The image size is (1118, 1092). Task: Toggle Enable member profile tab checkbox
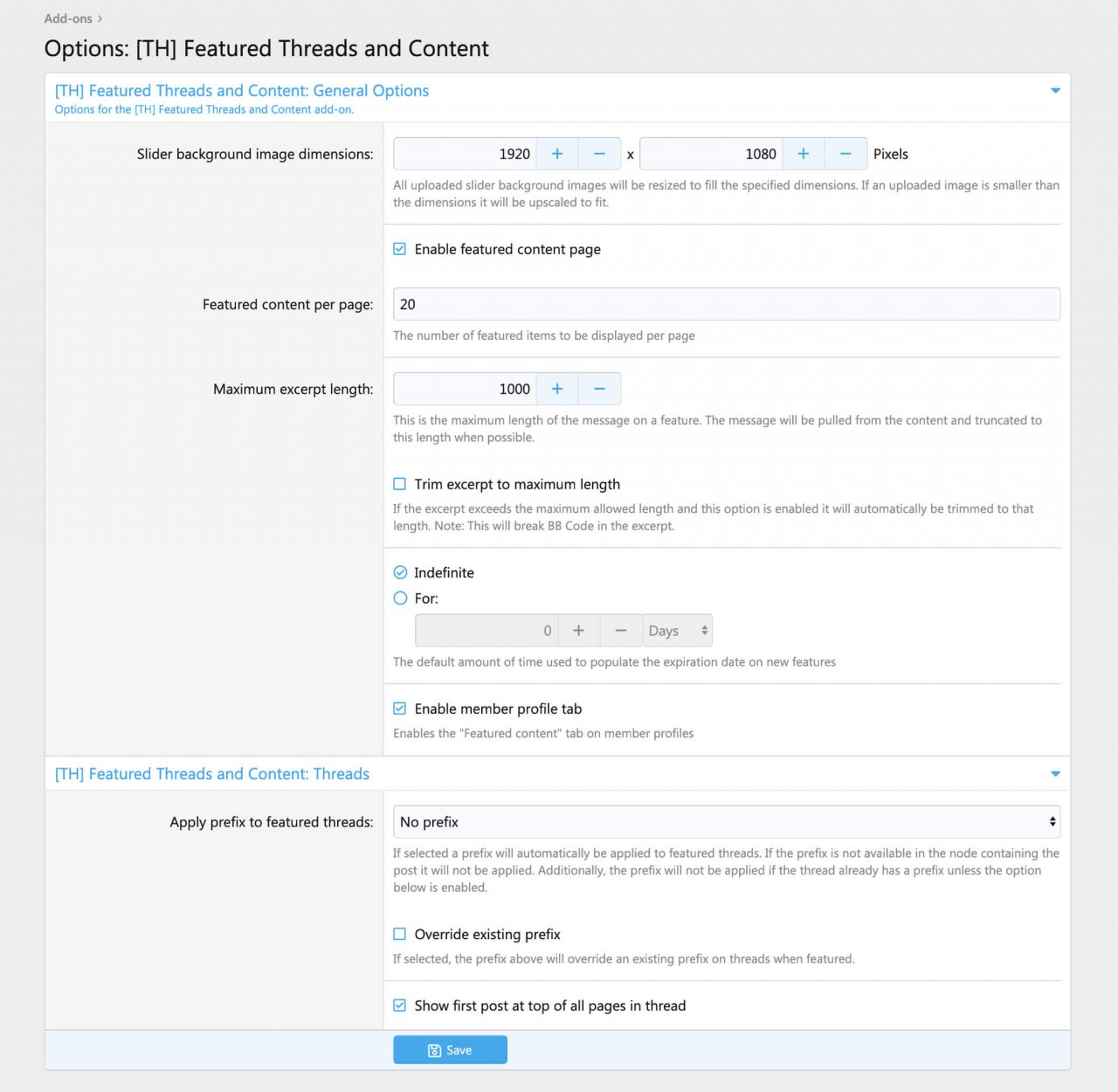pos(400,708)
